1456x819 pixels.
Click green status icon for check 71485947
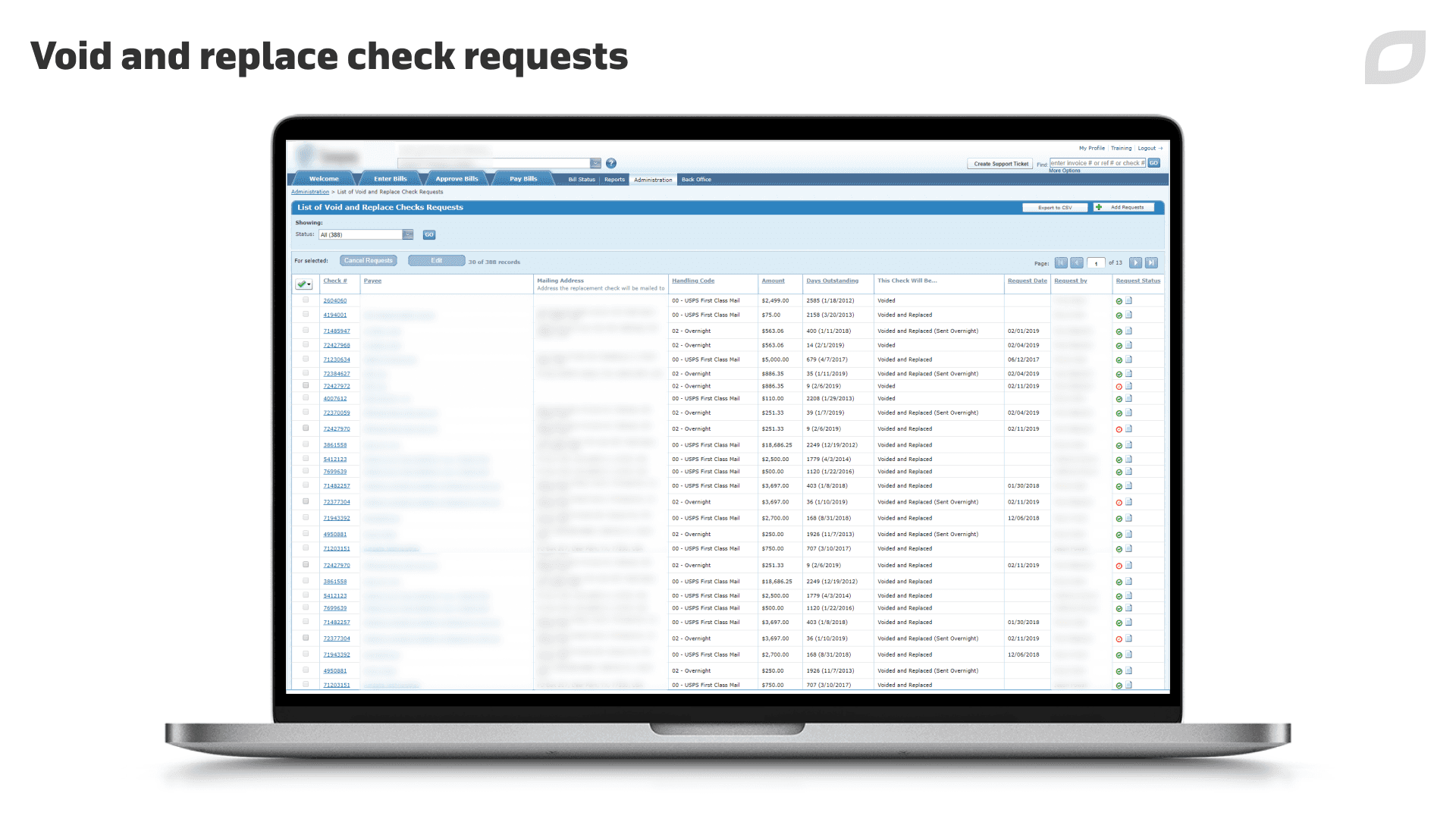[1119, 331]
